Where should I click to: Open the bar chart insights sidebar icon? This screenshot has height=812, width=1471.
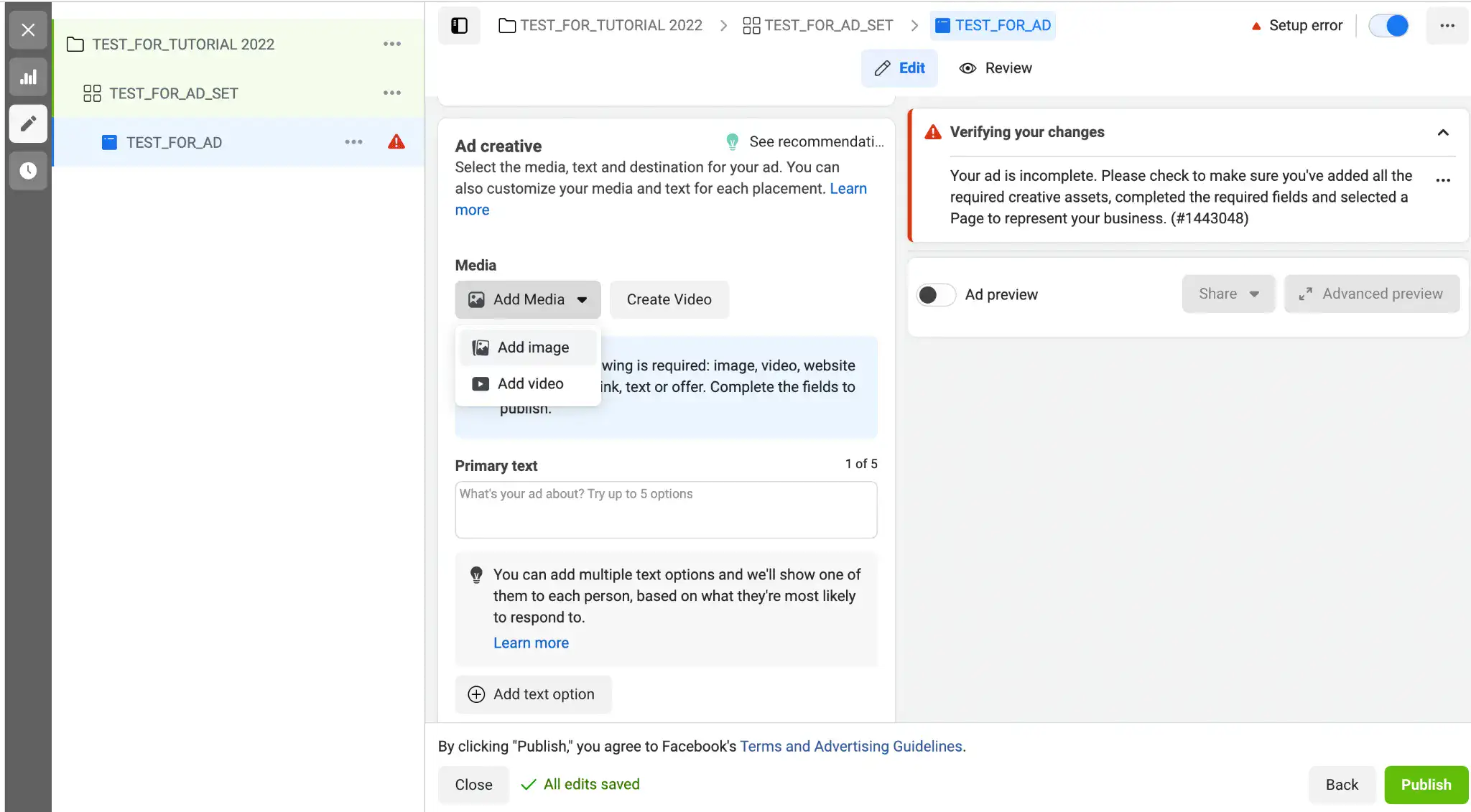coord(28,78)
